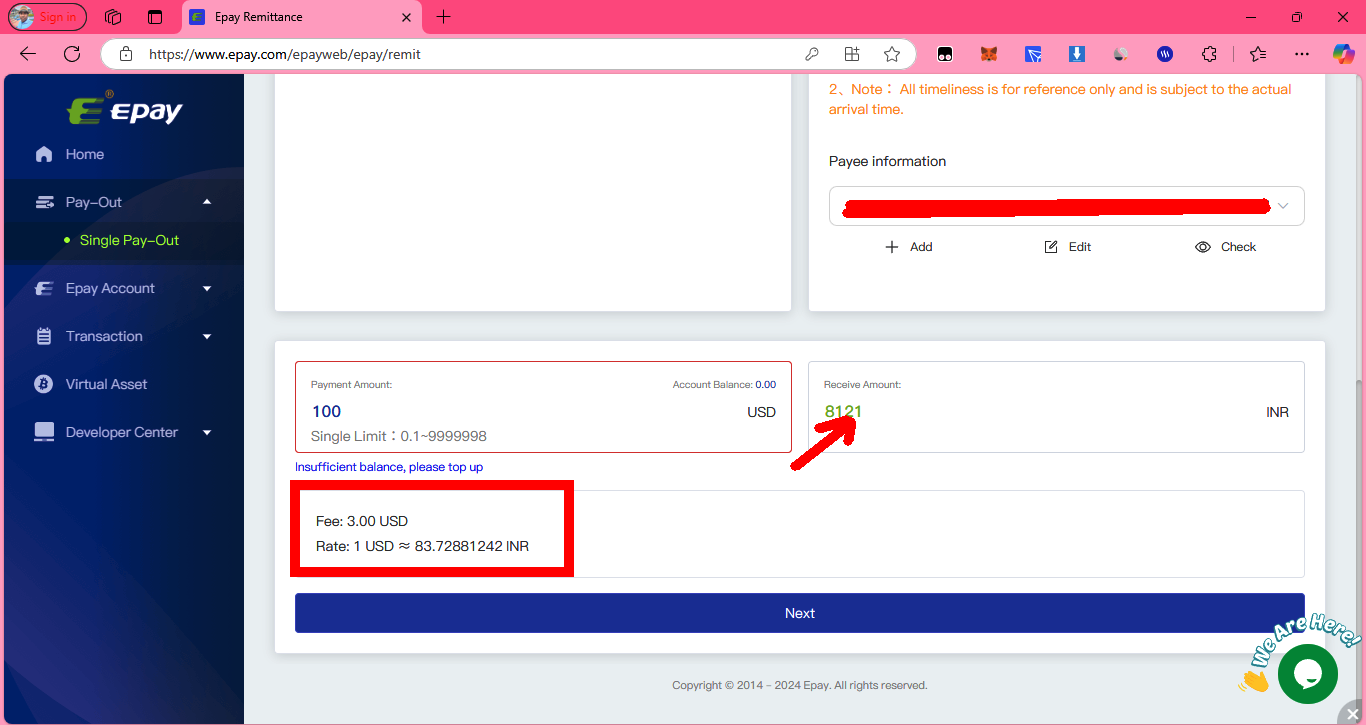Open the Extensions puzzle-piece menu
Image resolution: width=1366 pixels, height=725 pixels.
click(x=1209, y=54)
